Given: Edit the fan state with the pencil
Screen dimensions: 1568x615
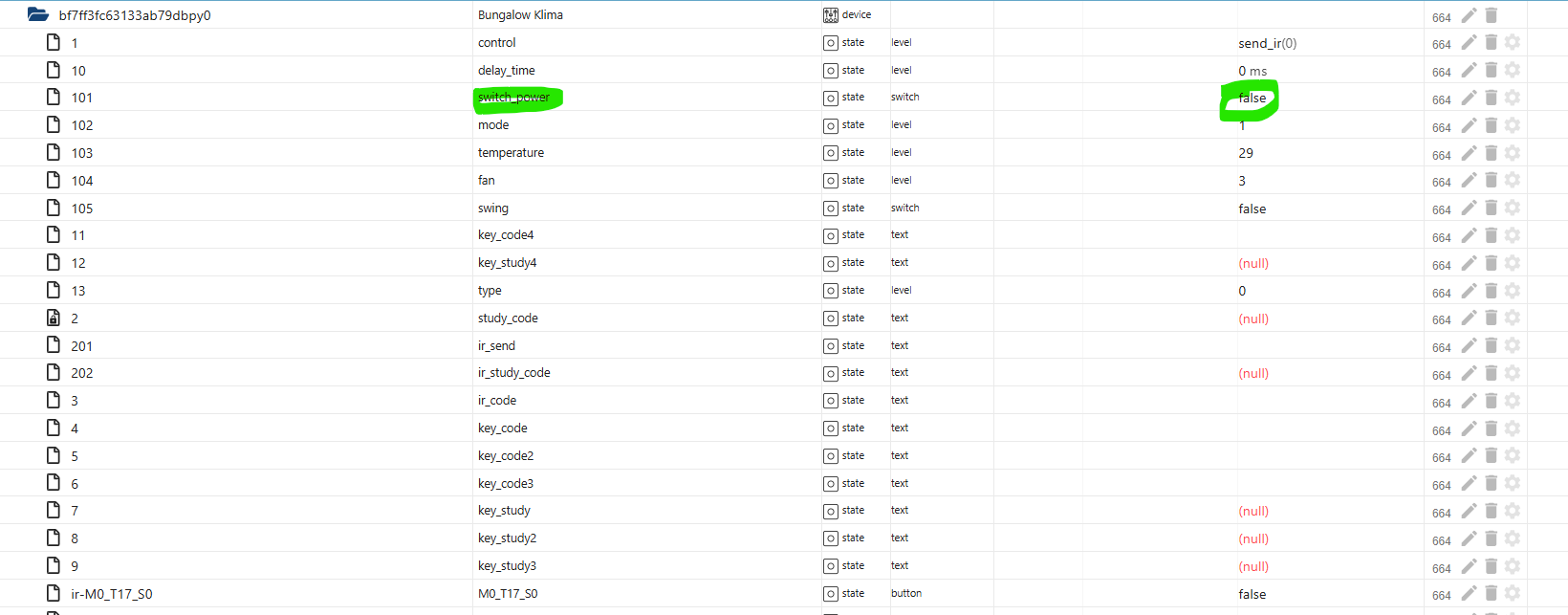Looking at the screenshot, I should coord(1469,180).
